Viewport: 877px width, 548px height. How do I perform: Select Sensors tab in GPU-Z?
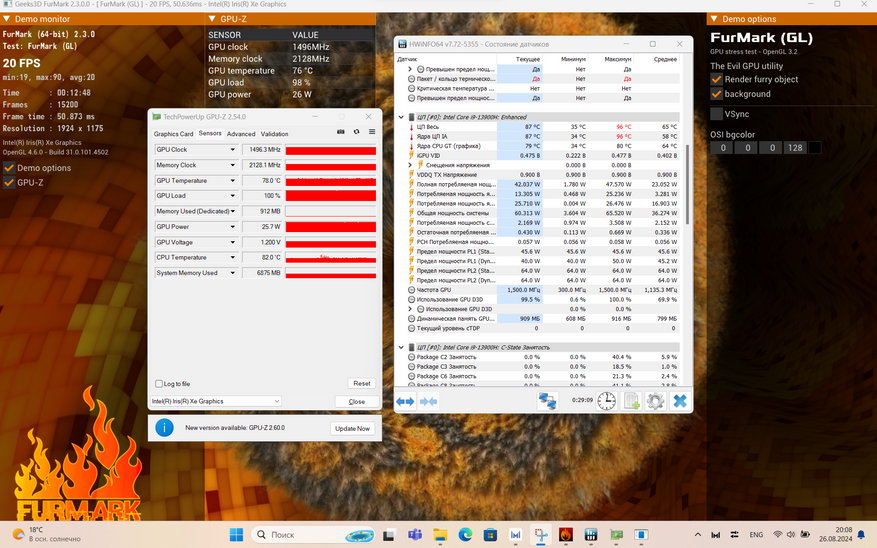click(x=210, y=133)
